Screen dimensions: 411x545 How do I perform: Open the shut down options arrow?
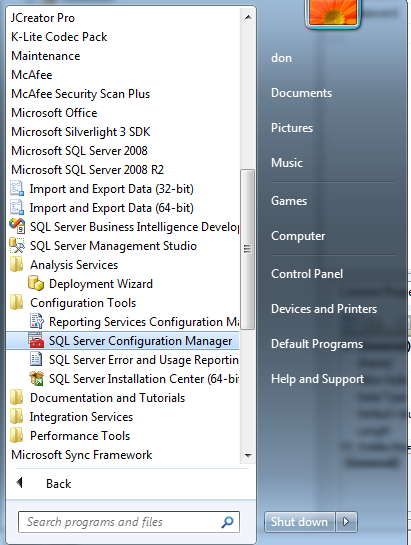point(346,522)
